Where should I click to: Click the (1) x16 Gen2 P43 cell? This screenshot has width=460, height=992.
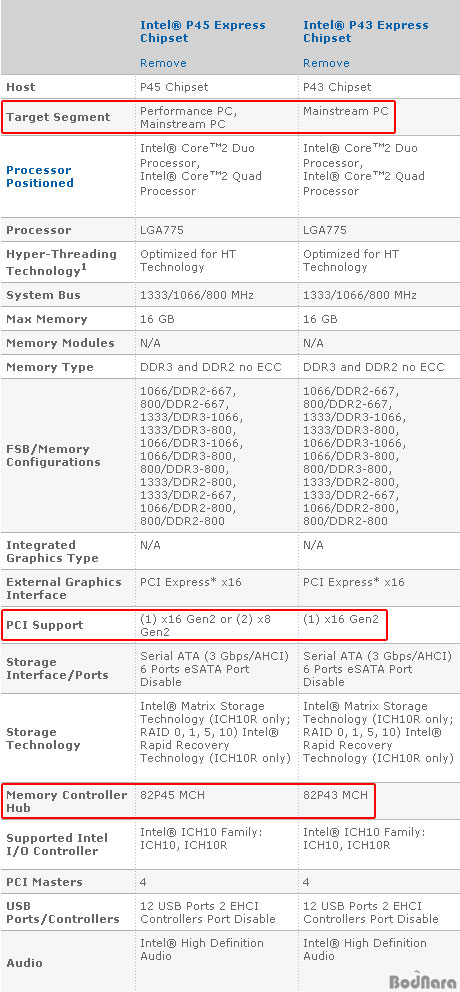pyautogui.click(x=340, y=619)
